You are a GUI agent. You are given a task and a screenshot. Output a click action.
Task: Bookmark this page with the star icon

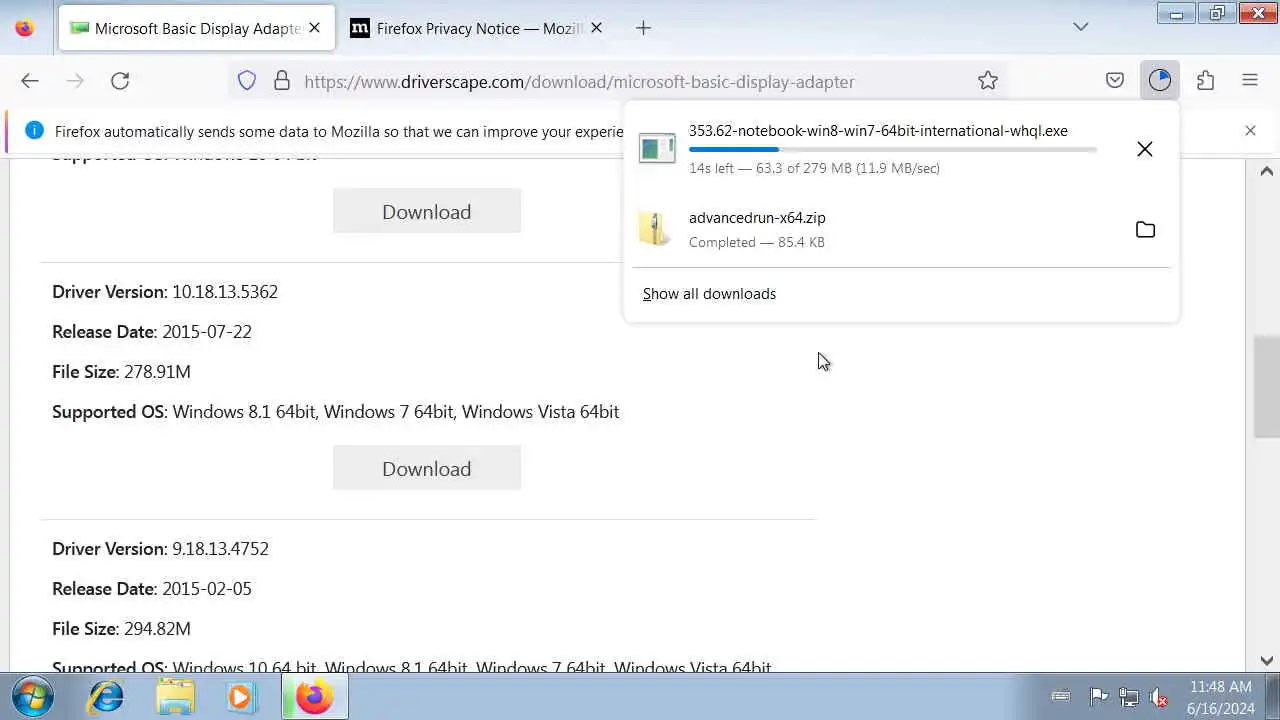(x=988, y=81)
